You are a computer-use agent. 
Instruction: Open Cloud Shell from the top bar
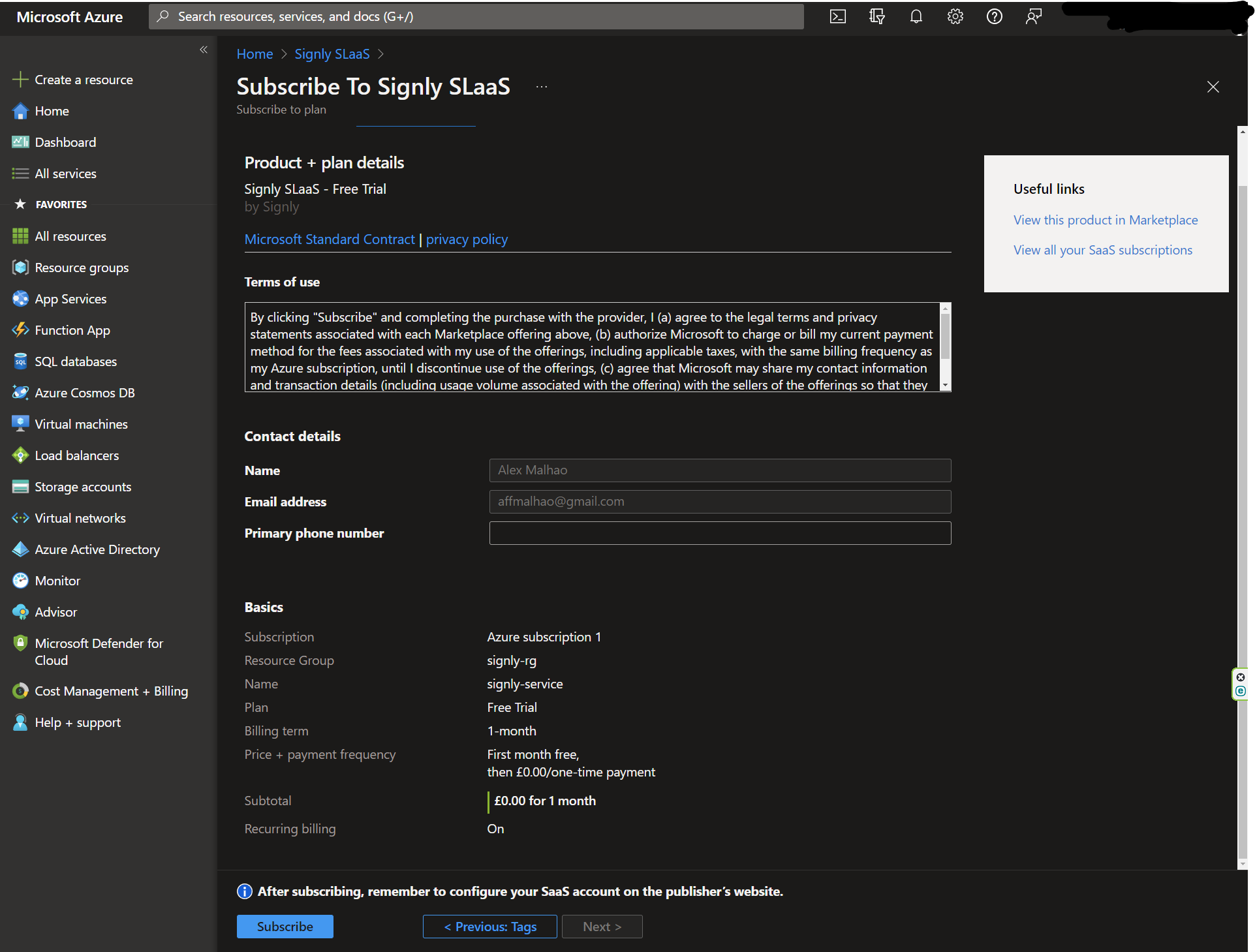tap(837, 17)
